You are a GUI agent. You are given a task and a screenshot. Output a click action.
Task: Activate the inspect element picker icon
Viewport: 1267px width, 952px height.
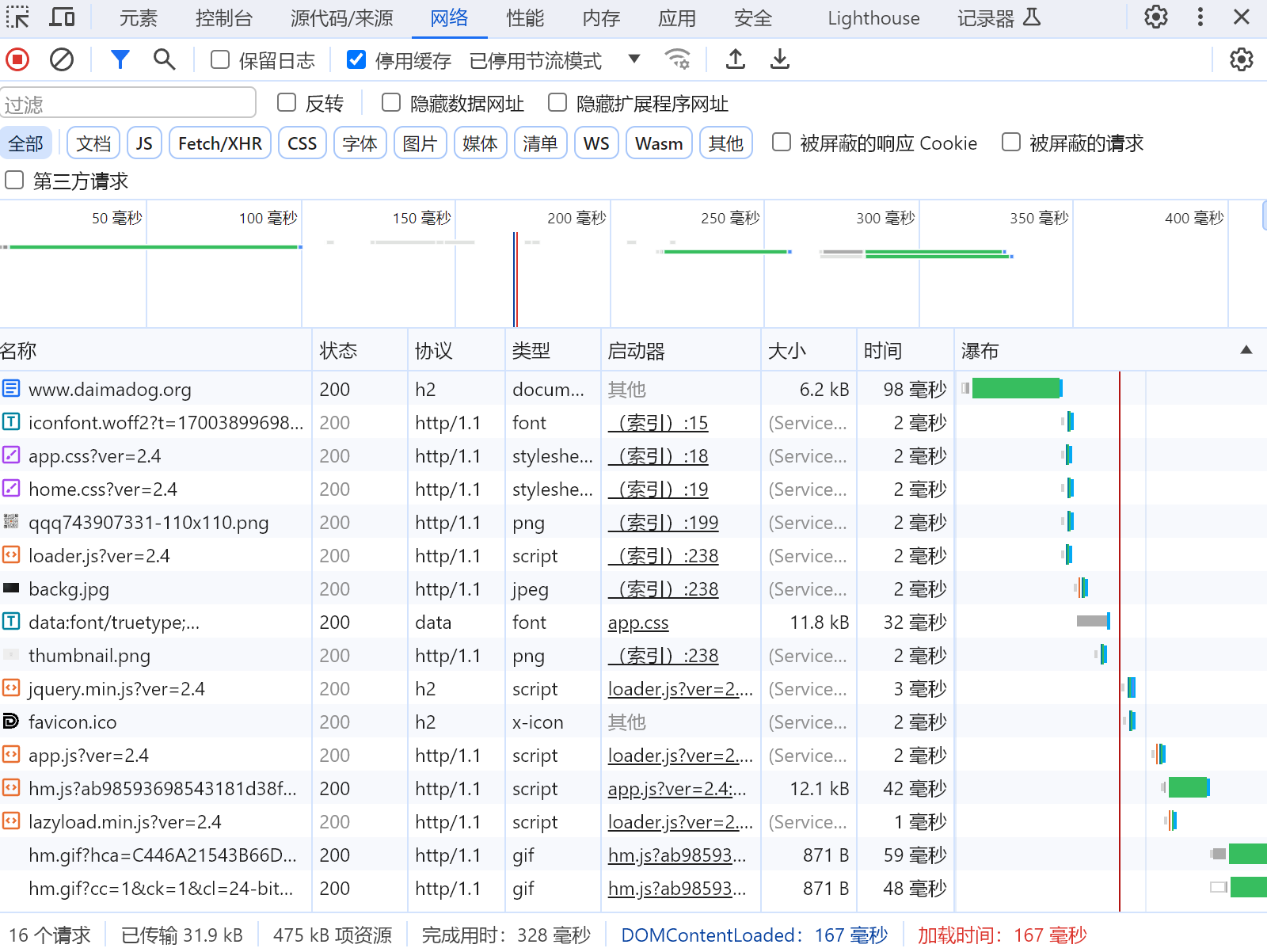pos(17,17)
